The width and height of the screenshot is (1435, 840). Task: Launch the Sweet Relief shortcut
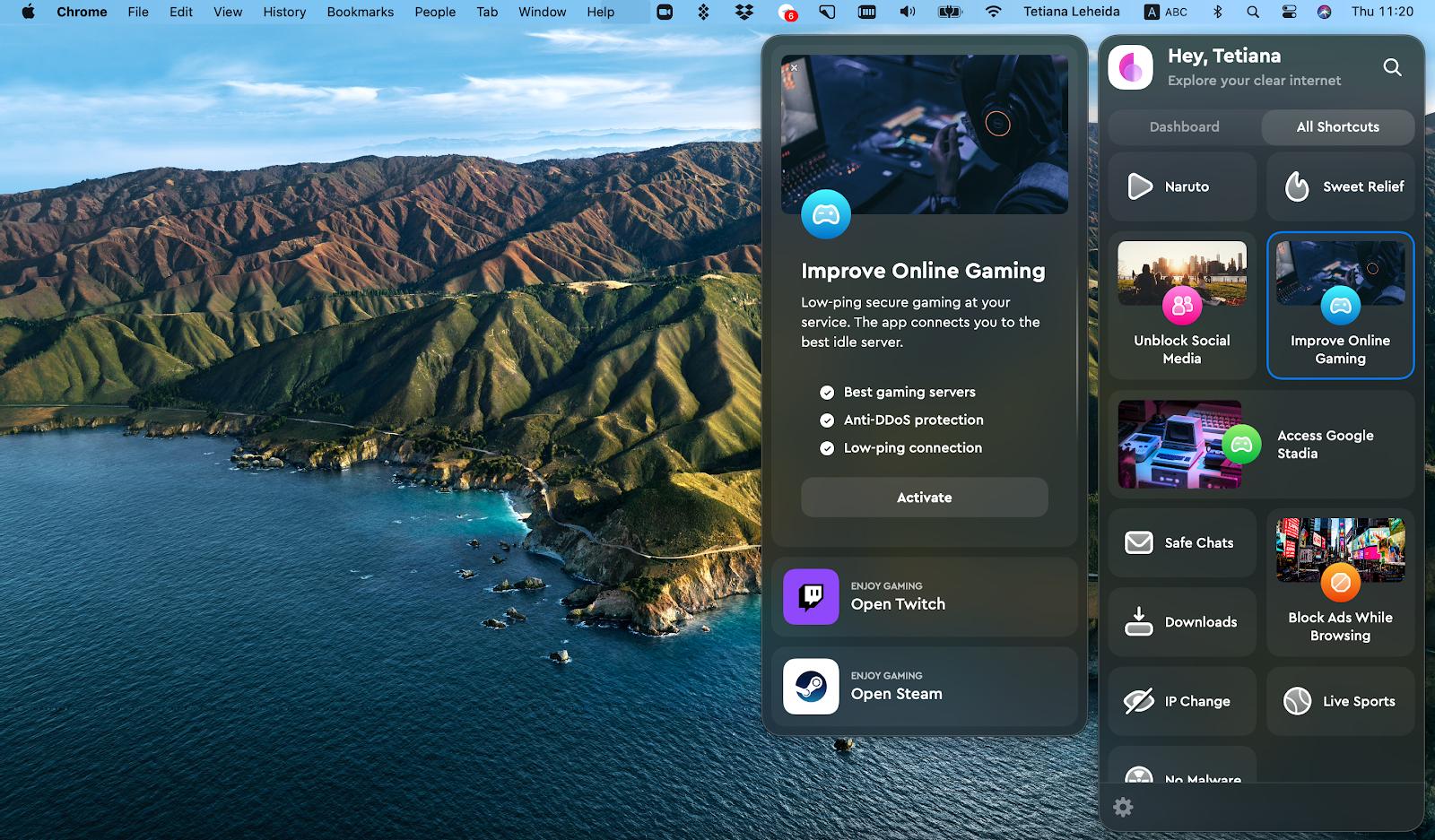pos(1340,186)
